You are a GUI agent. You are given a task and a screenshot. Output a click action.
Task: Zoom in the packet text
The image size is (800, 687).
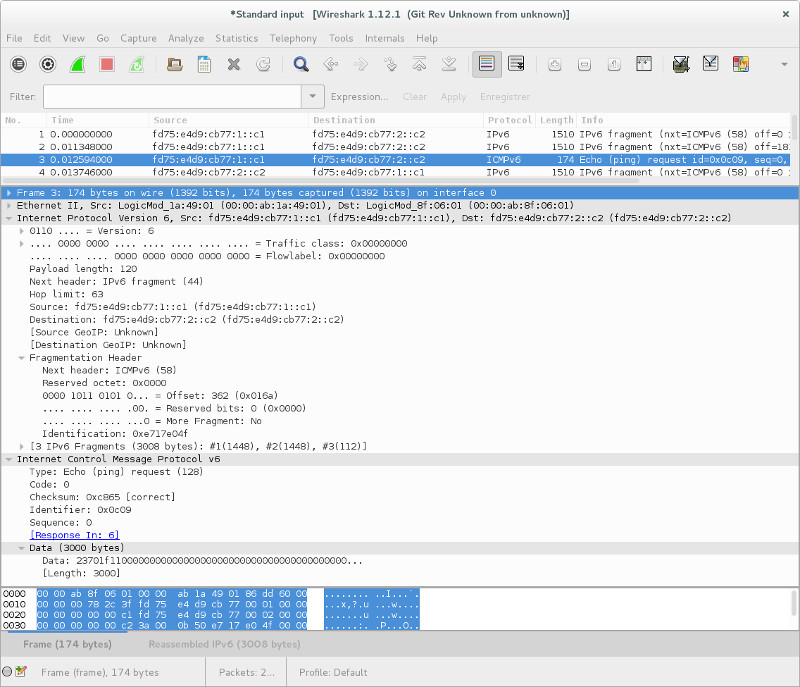coord(555,64)
